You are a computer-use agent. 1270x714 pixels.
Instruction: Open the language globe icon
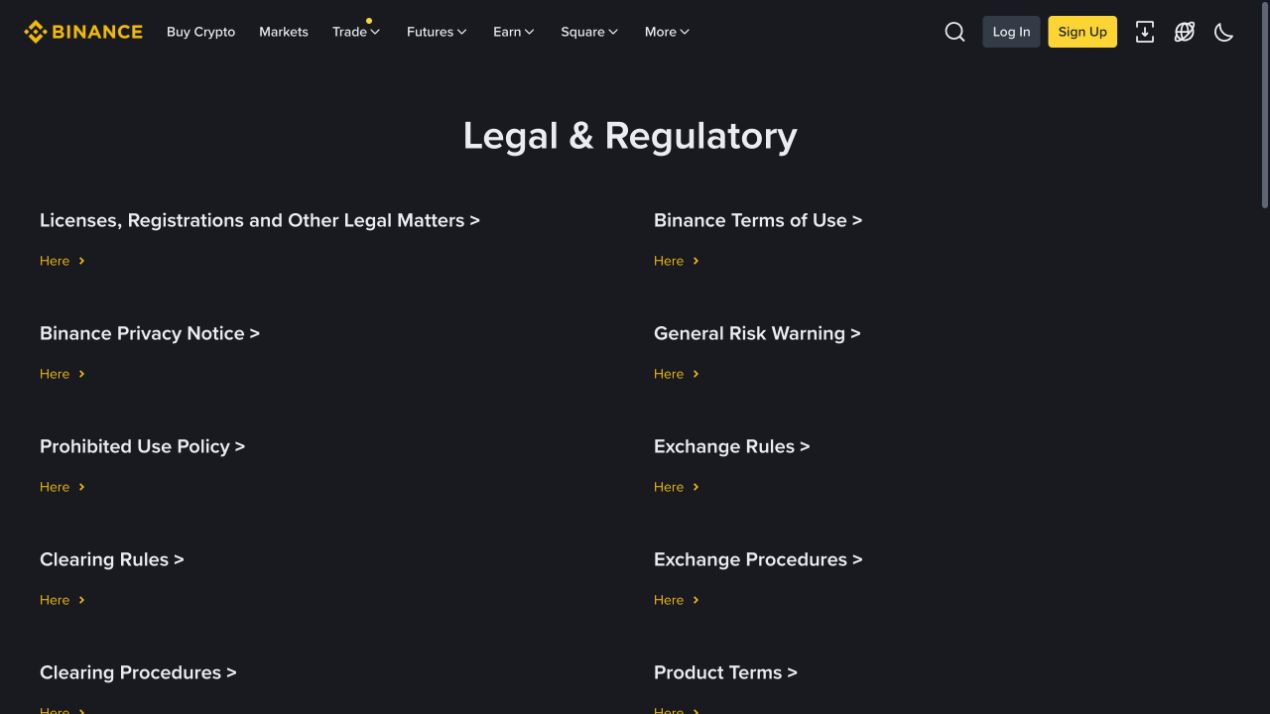tap(1185, 32)
